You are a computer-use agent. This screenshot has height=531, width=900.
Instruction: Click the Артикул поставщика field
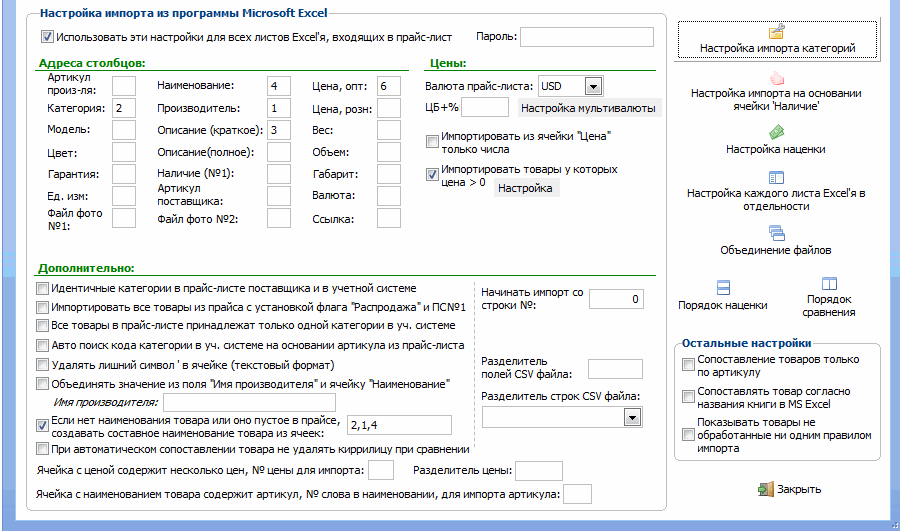[x=279, y=196]
